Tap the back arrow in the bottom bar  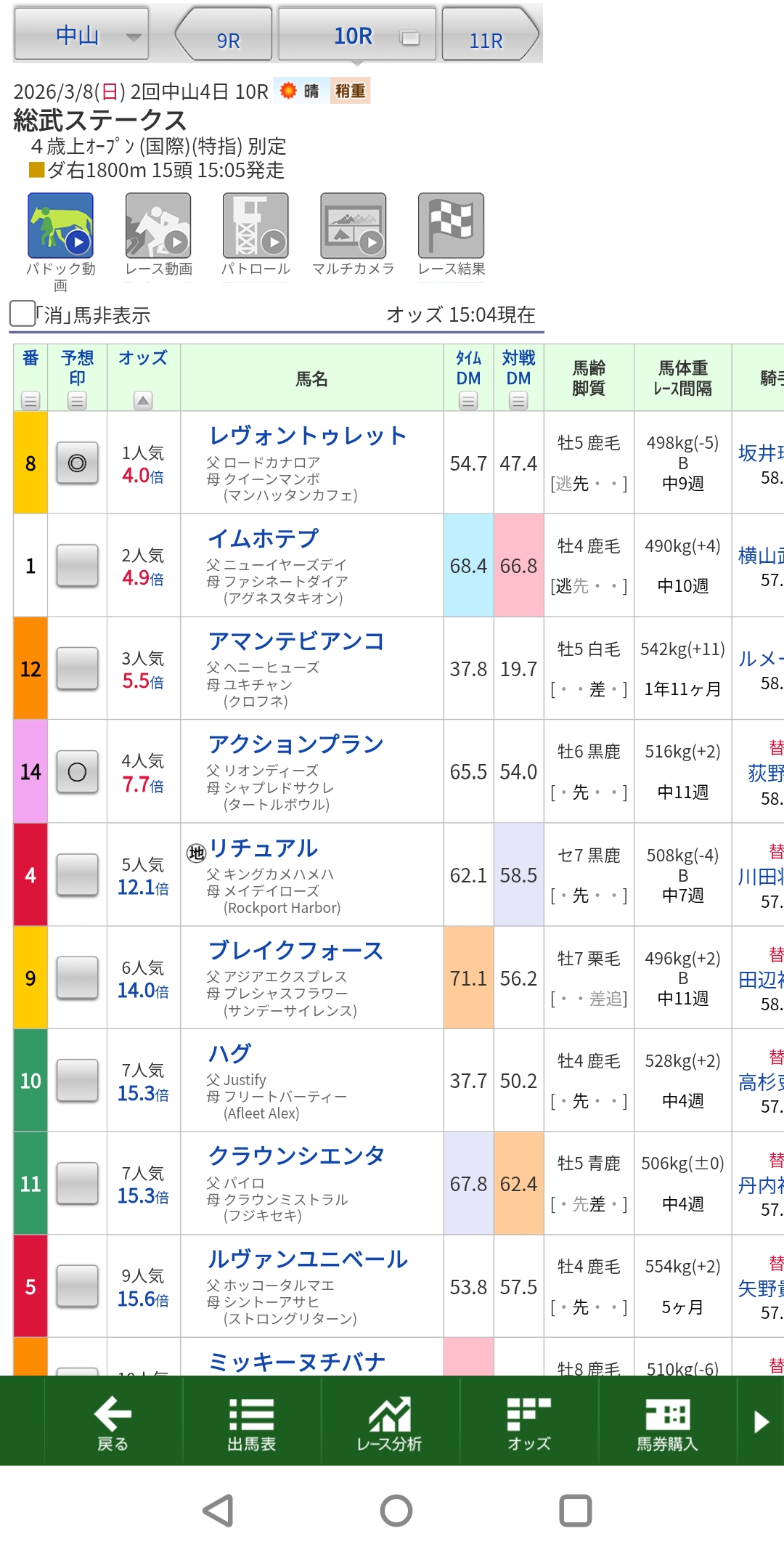tap(113, 1421)
